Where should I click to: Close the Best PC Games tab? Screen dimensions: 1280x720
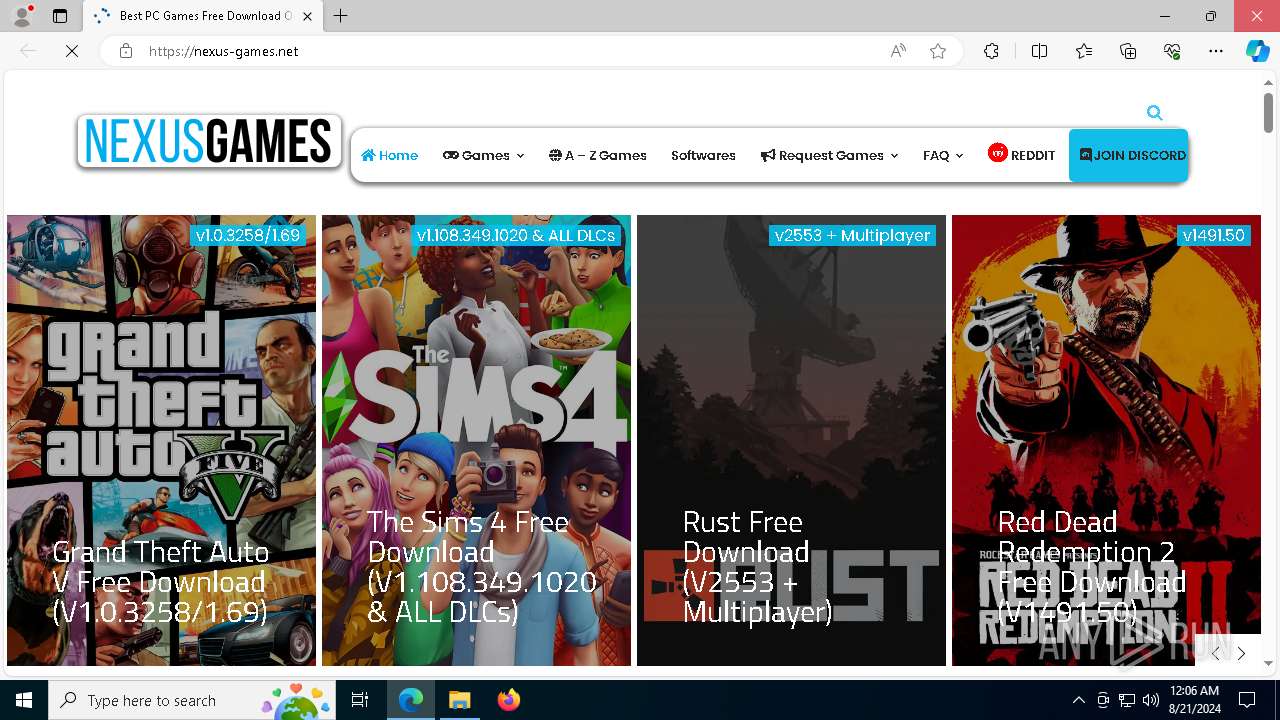[308, 16]
